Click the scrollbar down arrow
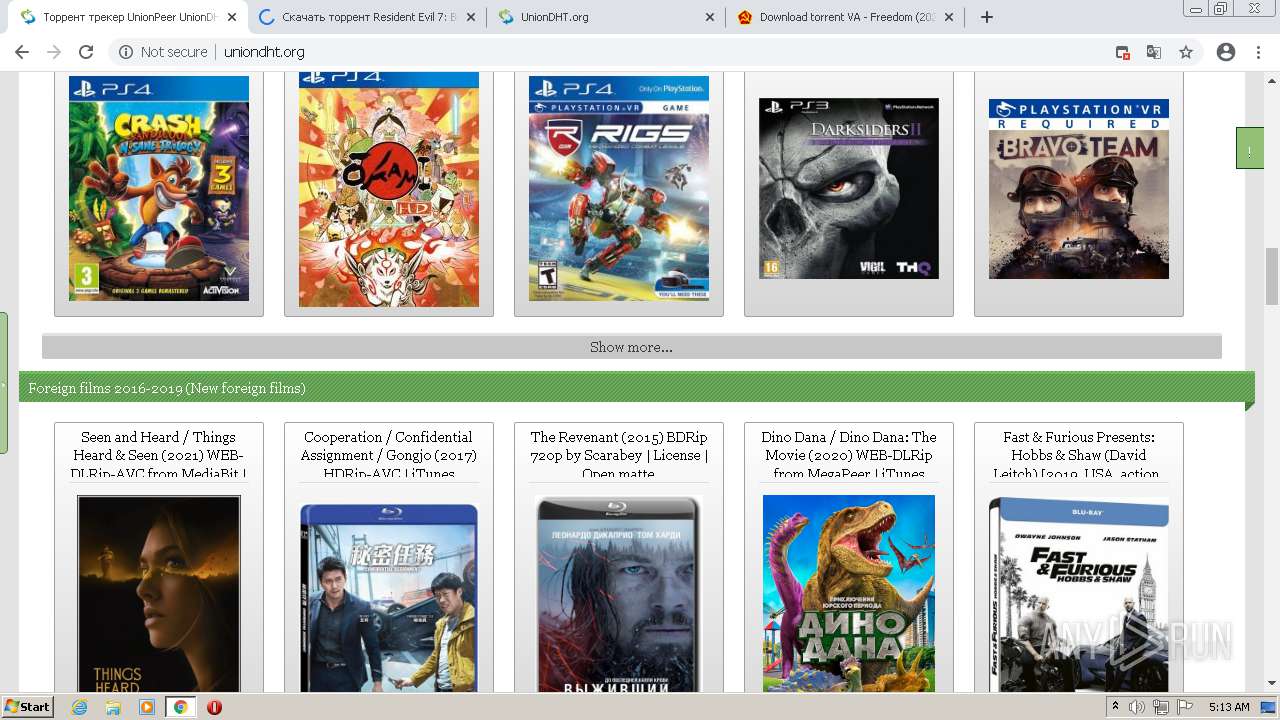The width and height of the screenshot is (1280, 720). coord(1271,683)
